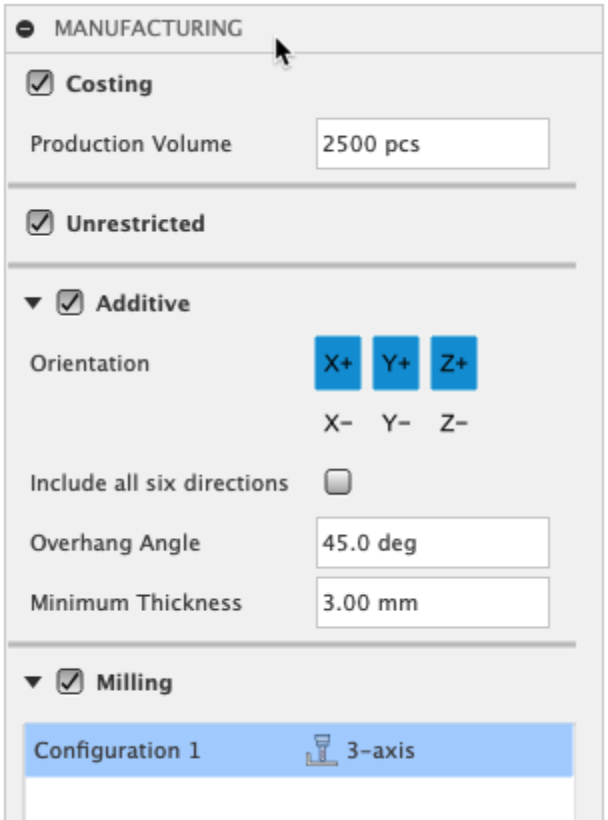This screenshot has height=820, width=608.
Task: Enable X- orientation direction
Action: click(338, 424)
